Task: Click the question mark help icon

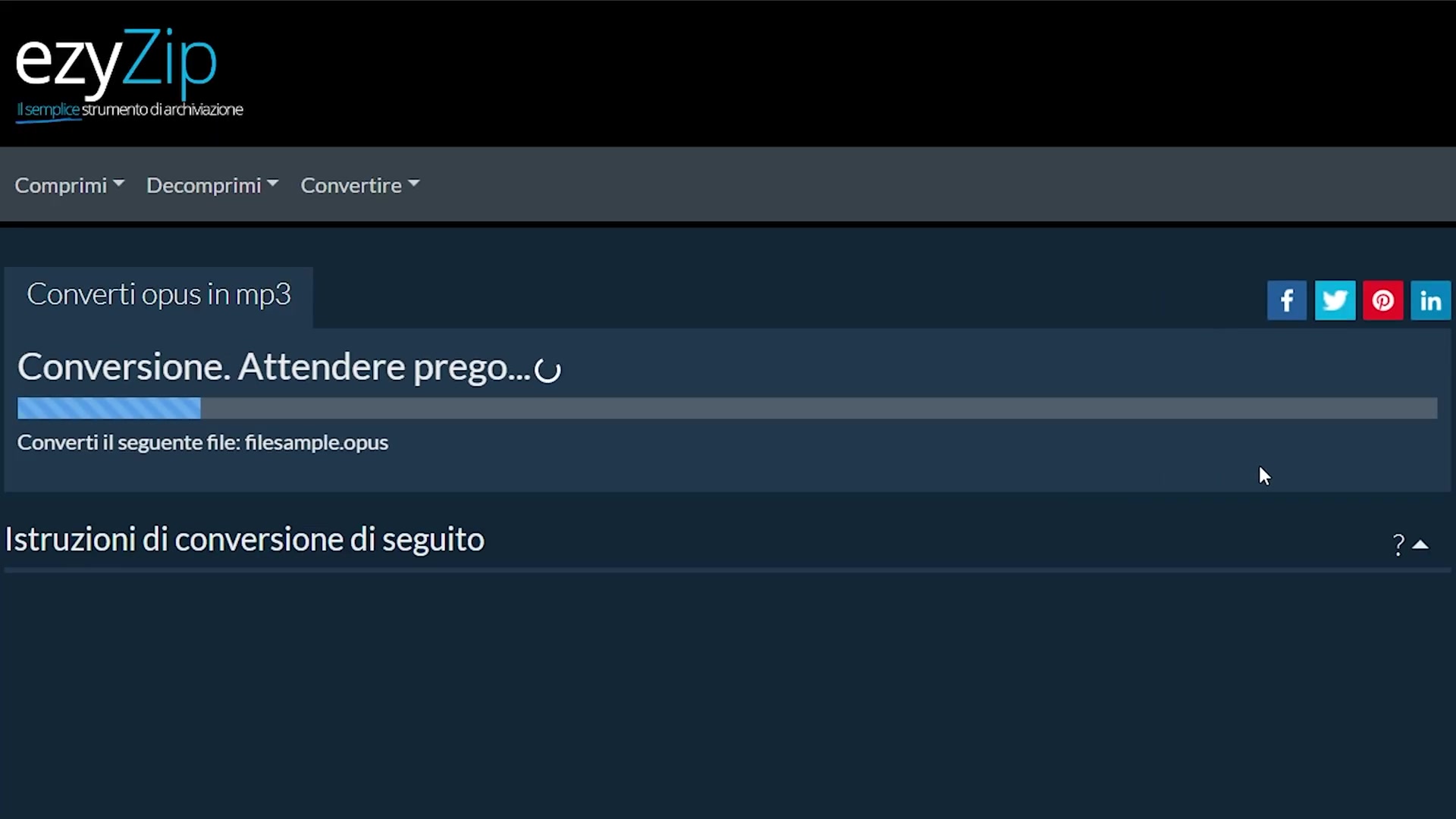Action: click(x=1398, y=544)
